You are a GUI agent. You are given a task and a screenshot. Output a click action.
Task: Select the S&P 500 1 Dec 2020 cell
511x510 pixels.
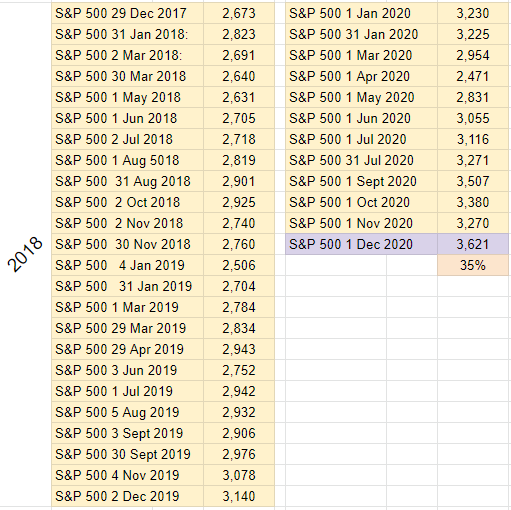click(361, 244)
